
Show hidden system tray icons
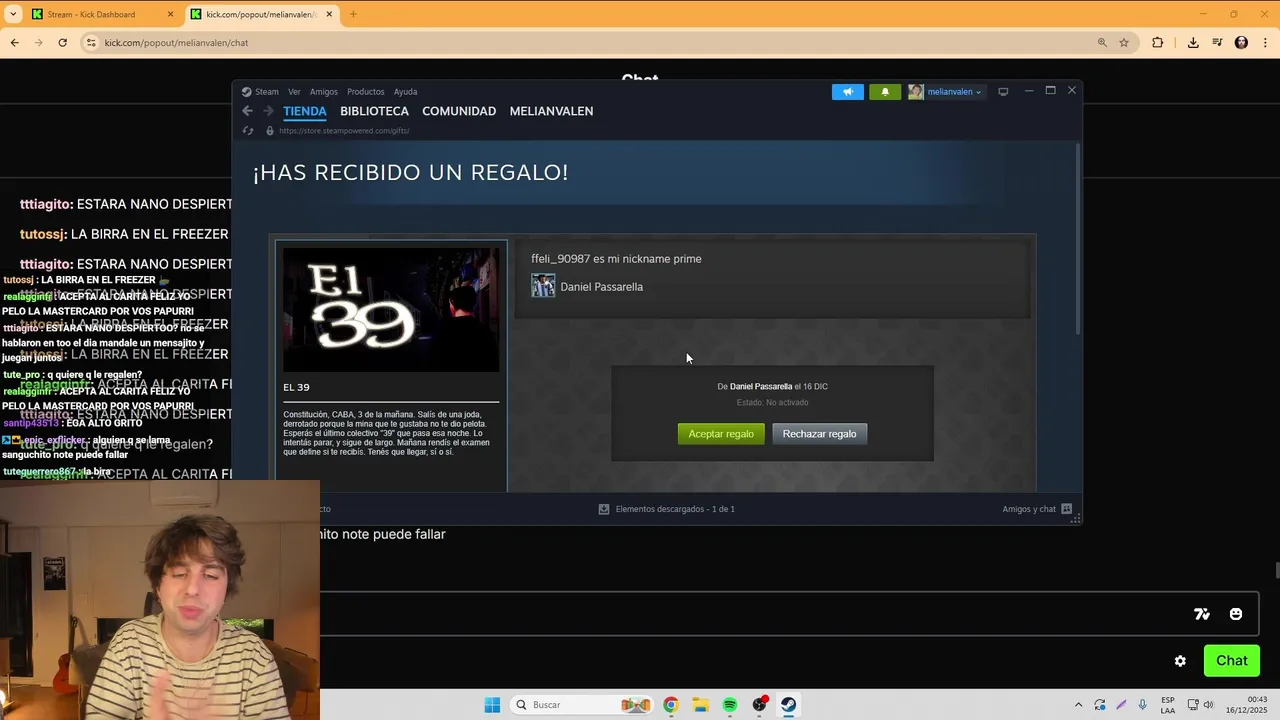click(x=1078, y=705)
